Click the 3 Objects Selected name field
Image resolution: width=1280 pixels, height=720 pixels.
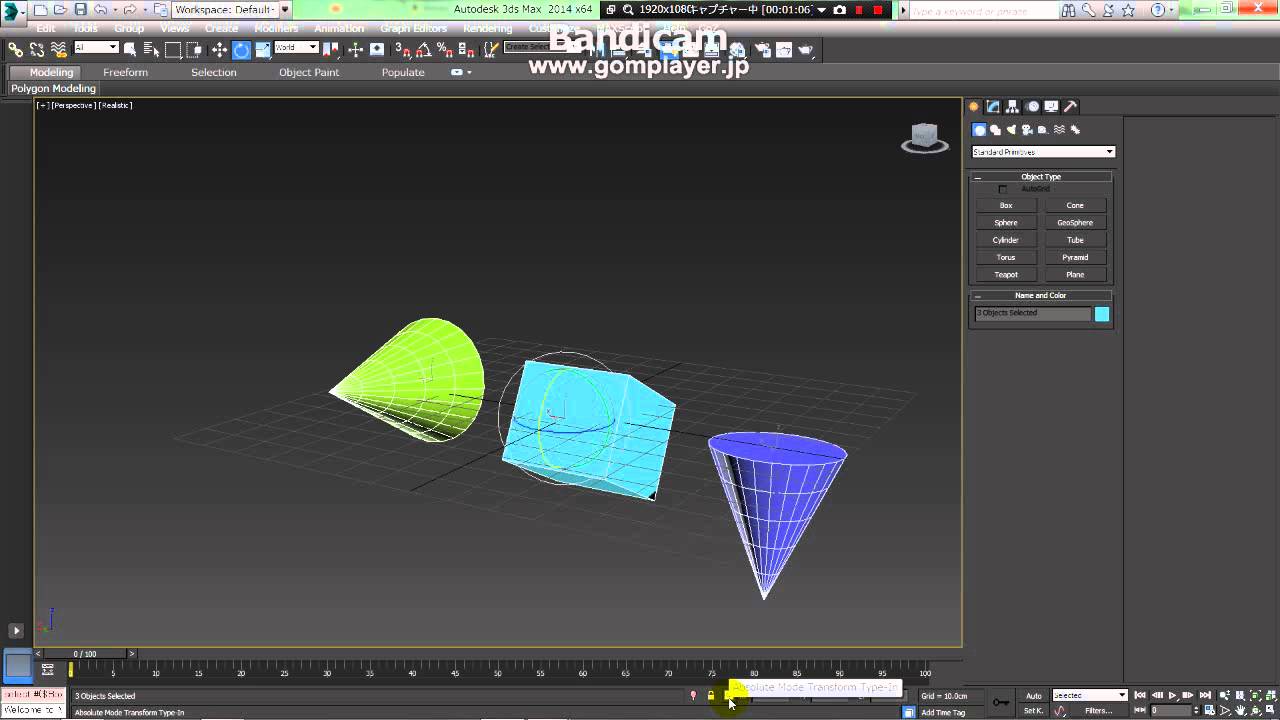point(1033,314)
